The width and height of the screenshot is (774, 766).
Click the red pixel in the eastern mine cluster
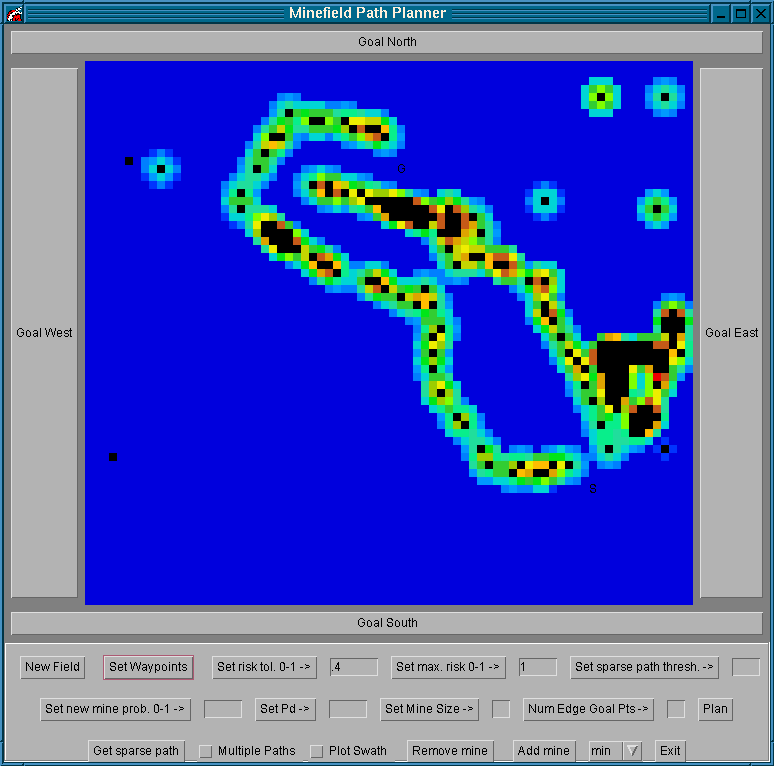coord(657,377)
